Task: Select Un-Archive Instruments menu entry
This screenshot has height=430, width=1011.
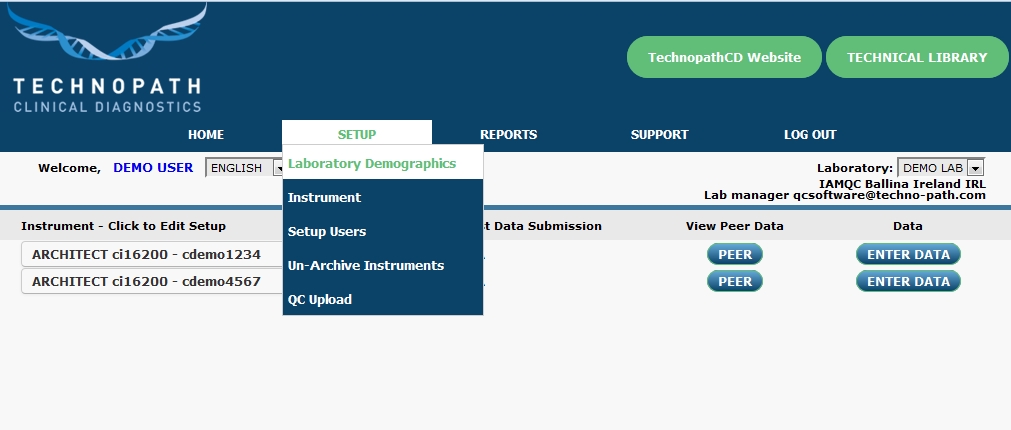Action: (x=383, y=266)
